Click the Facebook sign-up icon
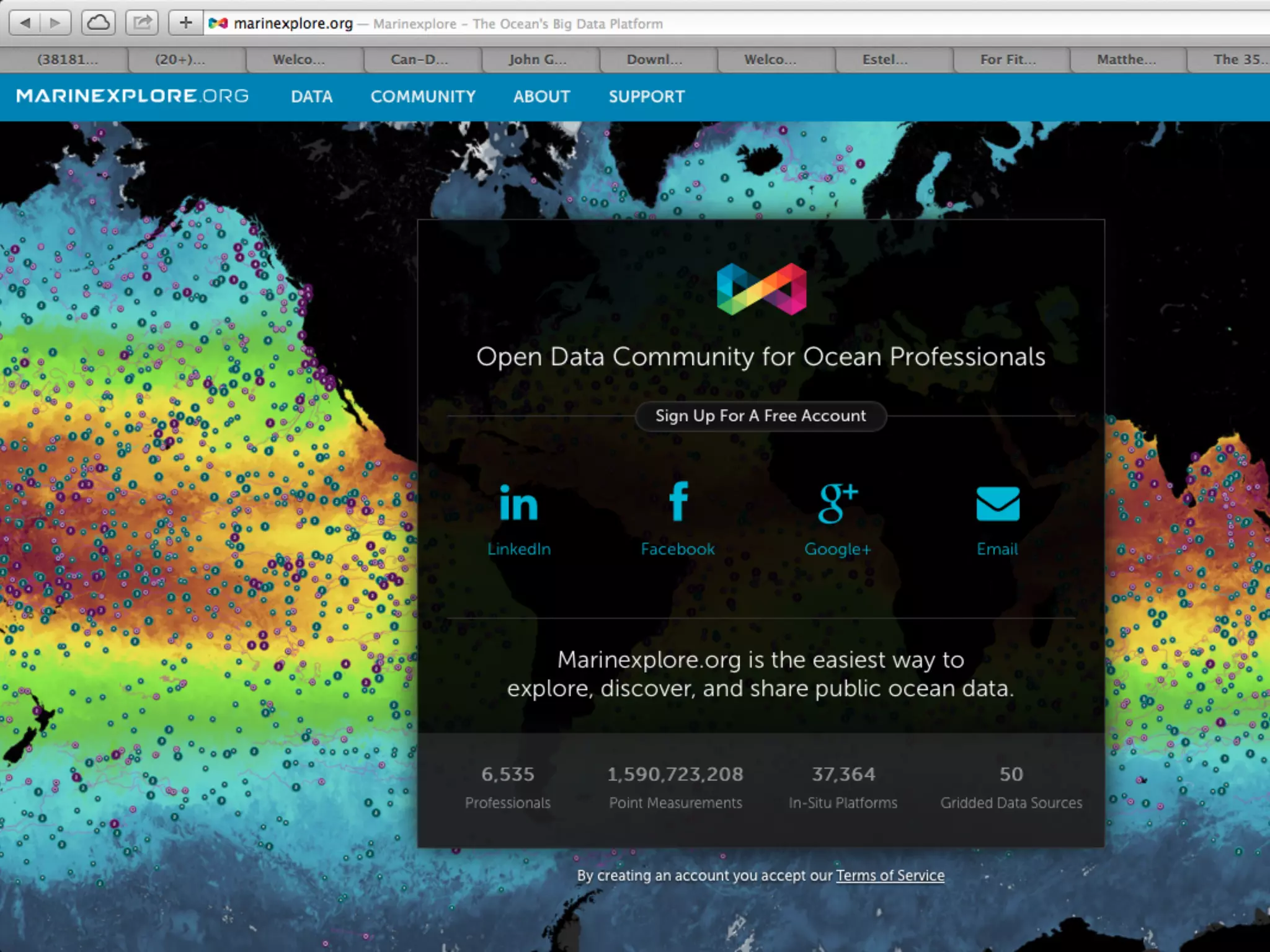This screenshot has height=952, width=1270. 678,502
